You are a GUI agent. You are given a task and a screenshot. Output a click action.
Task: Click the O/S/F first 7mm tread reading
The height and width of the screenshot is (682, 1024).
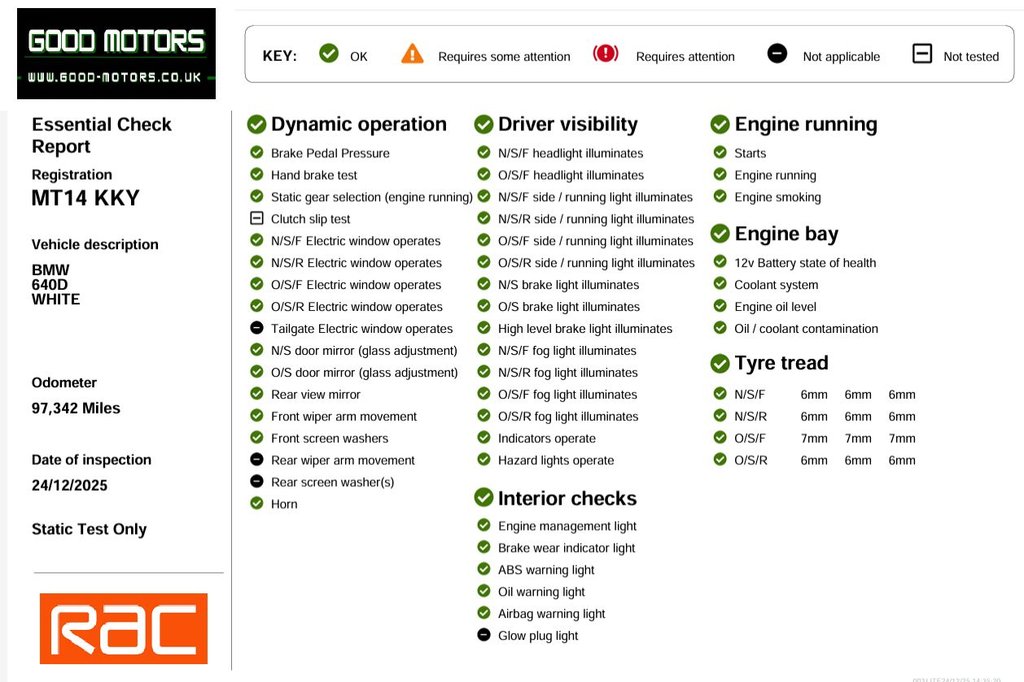point(814,438)
